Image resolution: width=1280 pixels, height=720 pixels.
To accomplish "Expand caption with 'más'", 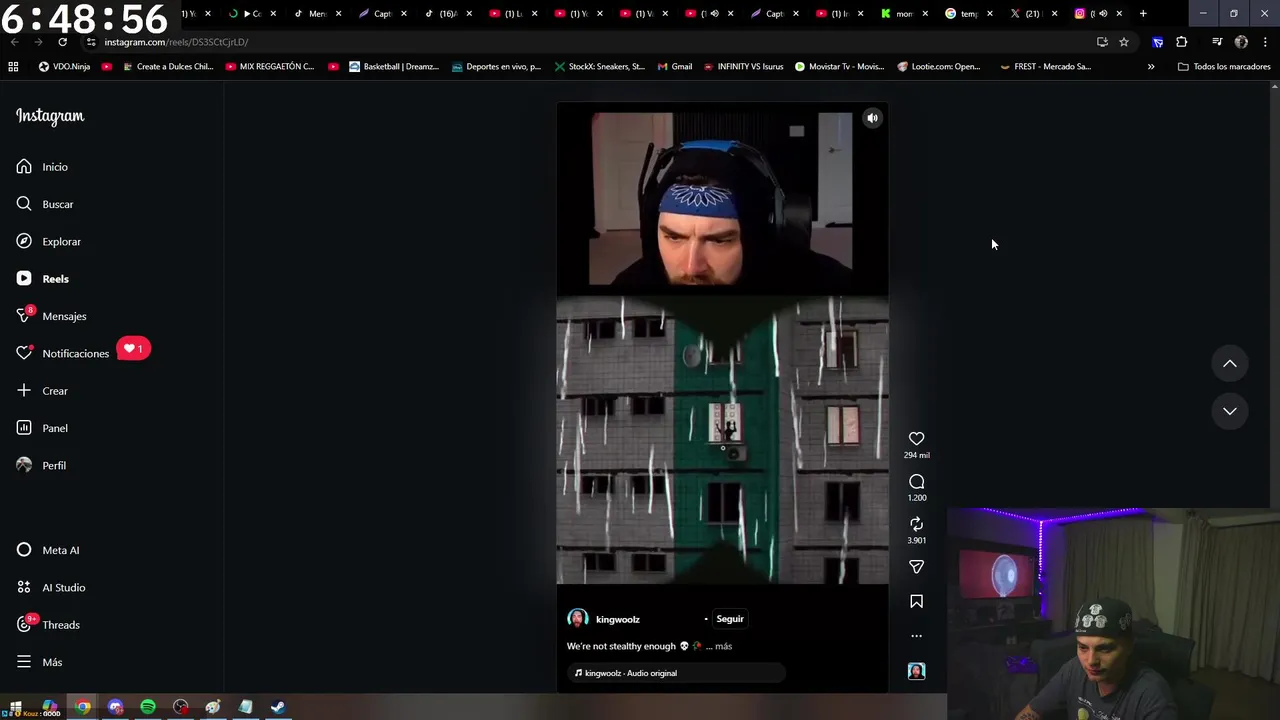I will (723, 647).
